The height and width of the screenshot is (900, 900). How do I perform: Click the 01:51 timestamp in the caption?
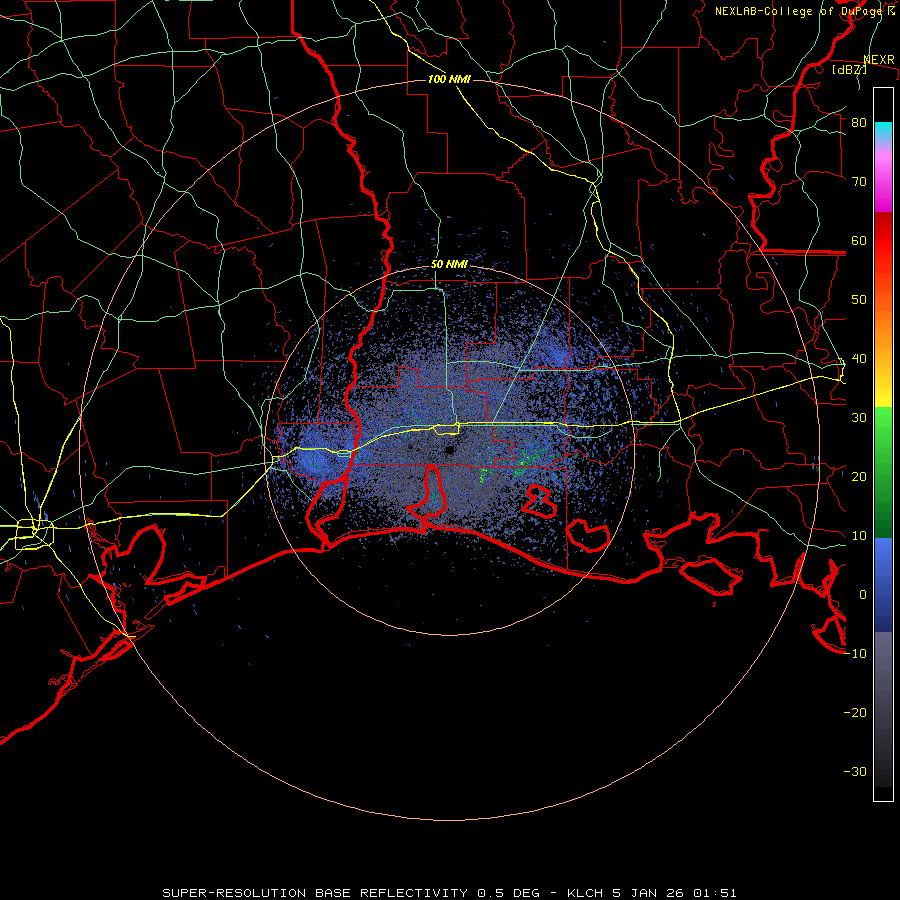click(715, 893)
